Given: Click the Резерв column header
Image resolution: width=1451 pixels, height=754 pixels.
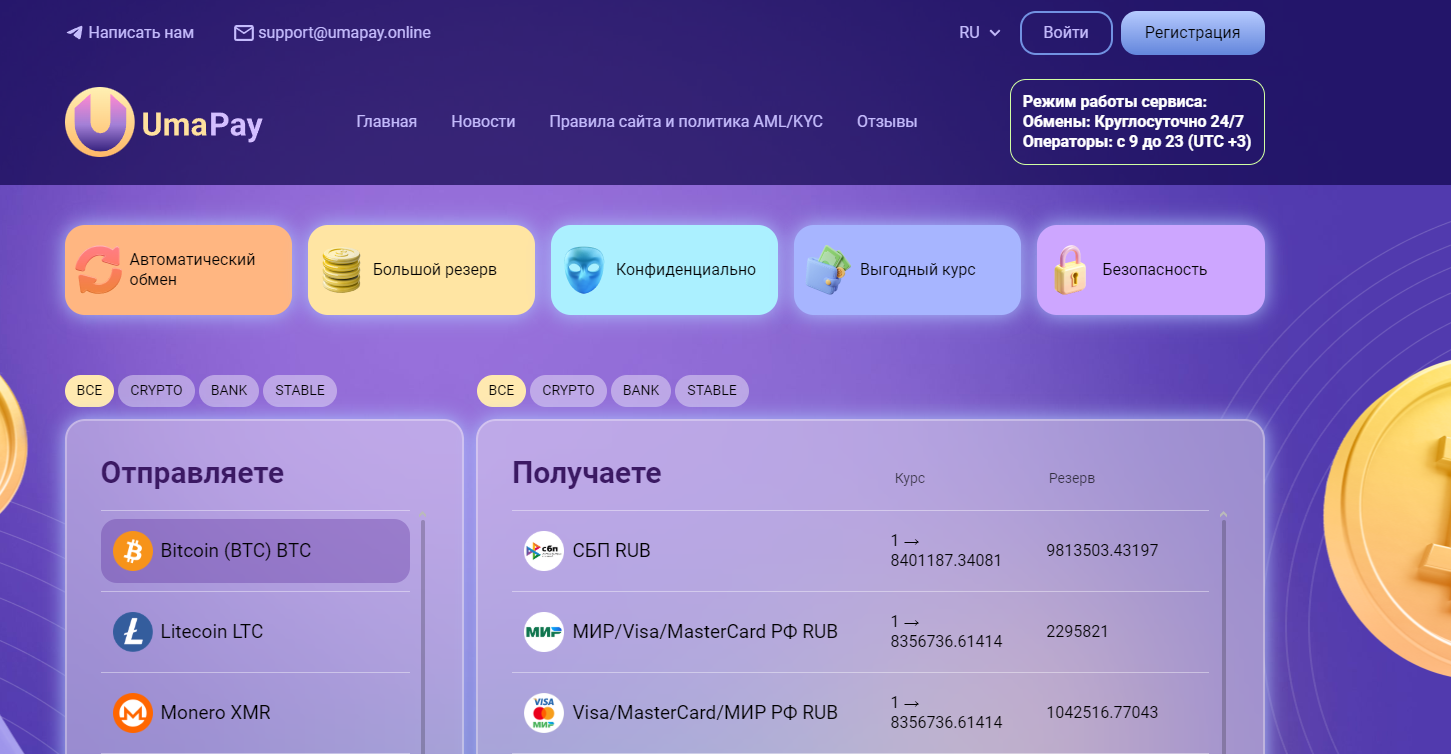Looking at the screenshot, I should (x=1072, y=479).
